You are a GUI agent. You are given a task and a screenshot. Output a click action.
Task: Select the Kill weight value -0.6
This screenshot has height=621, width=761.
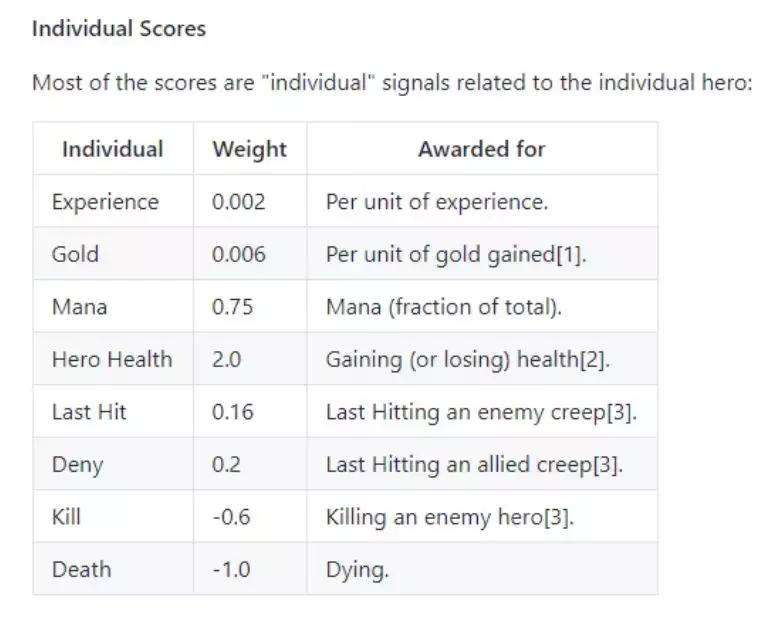[x=231, y=517]
